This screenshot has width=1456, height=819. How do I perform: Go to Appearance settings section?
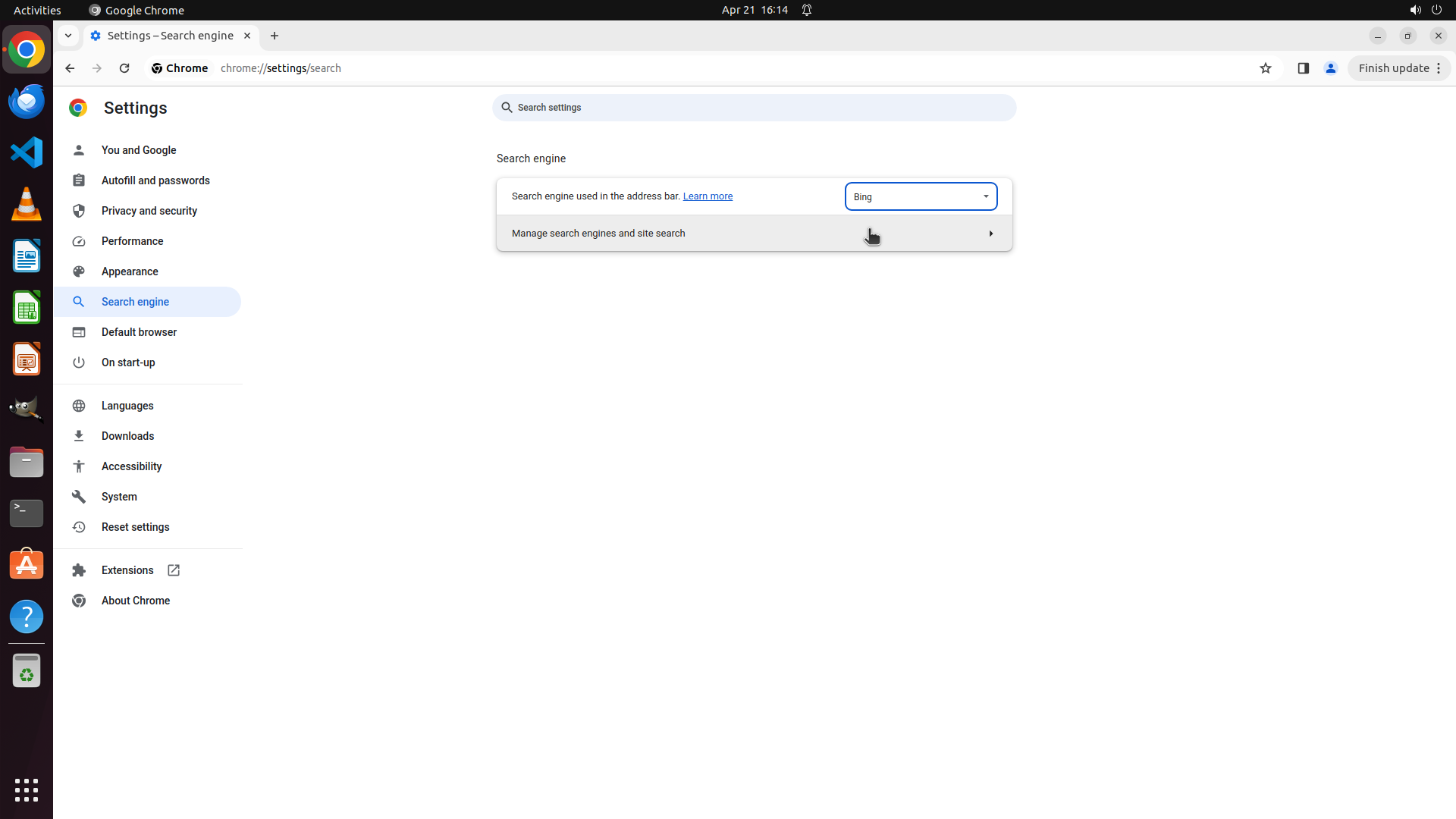coord(130,271)
